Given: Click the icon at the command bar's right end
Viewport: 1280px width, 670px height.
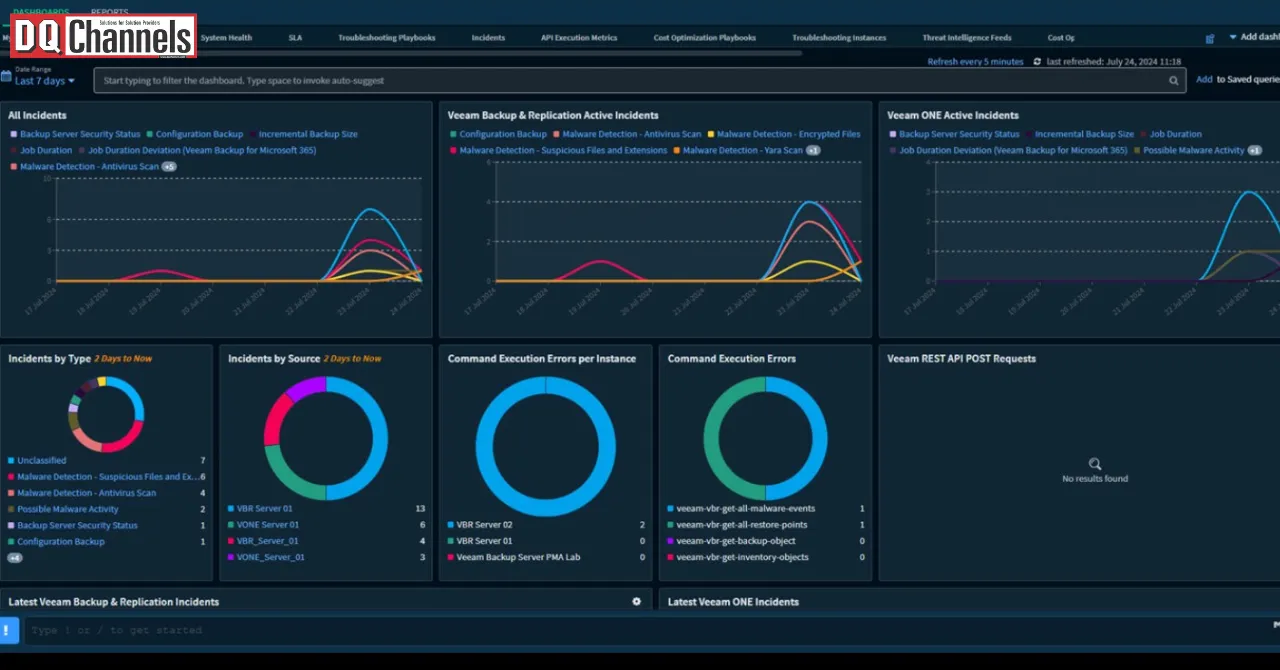Looking at the screenshot, I should pos(1275,625).
